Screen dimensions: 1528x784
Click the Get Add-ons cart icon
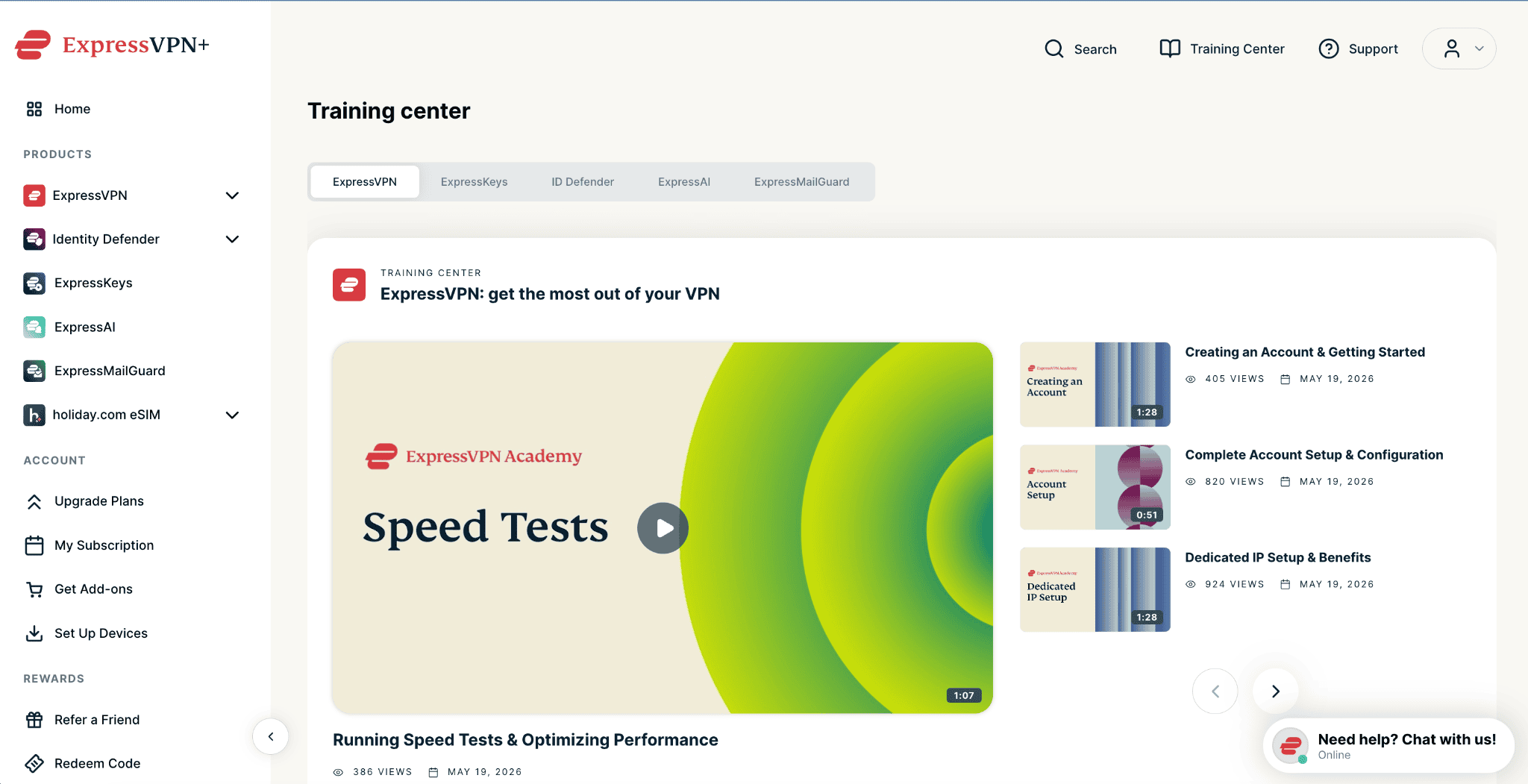(34, 589)
